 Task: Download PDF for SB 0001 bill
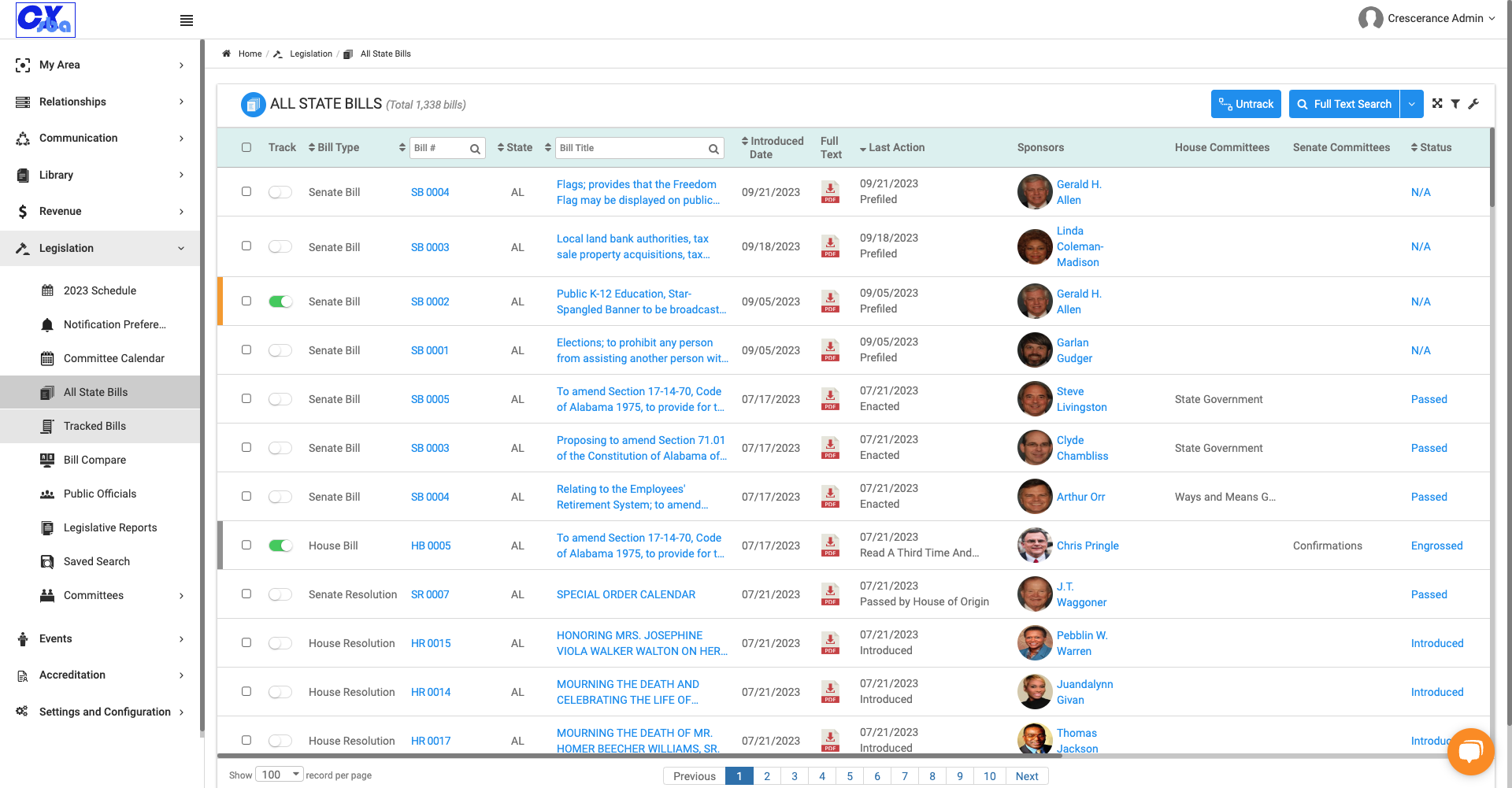coord(830,350)
